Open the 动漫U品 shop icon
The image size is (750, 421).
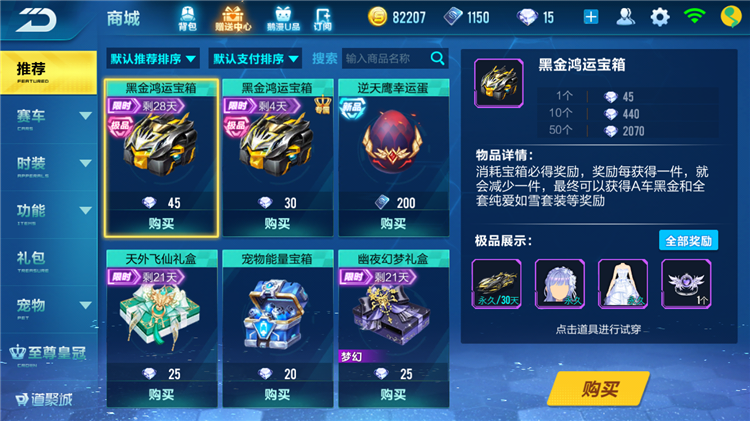pyautogui.click(x=283, y=19)
